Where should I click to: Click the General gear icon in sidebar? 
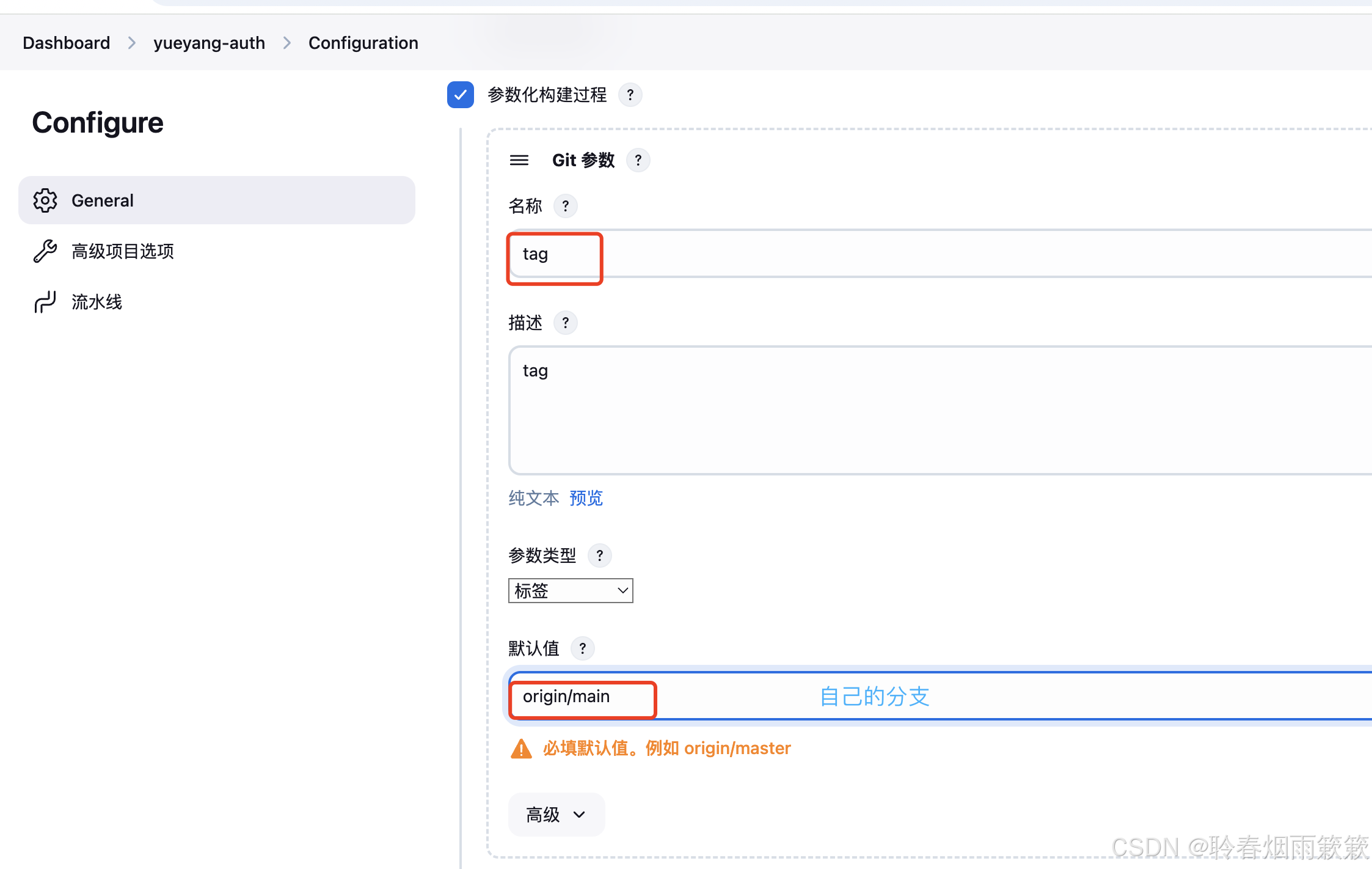click(45, 200)
